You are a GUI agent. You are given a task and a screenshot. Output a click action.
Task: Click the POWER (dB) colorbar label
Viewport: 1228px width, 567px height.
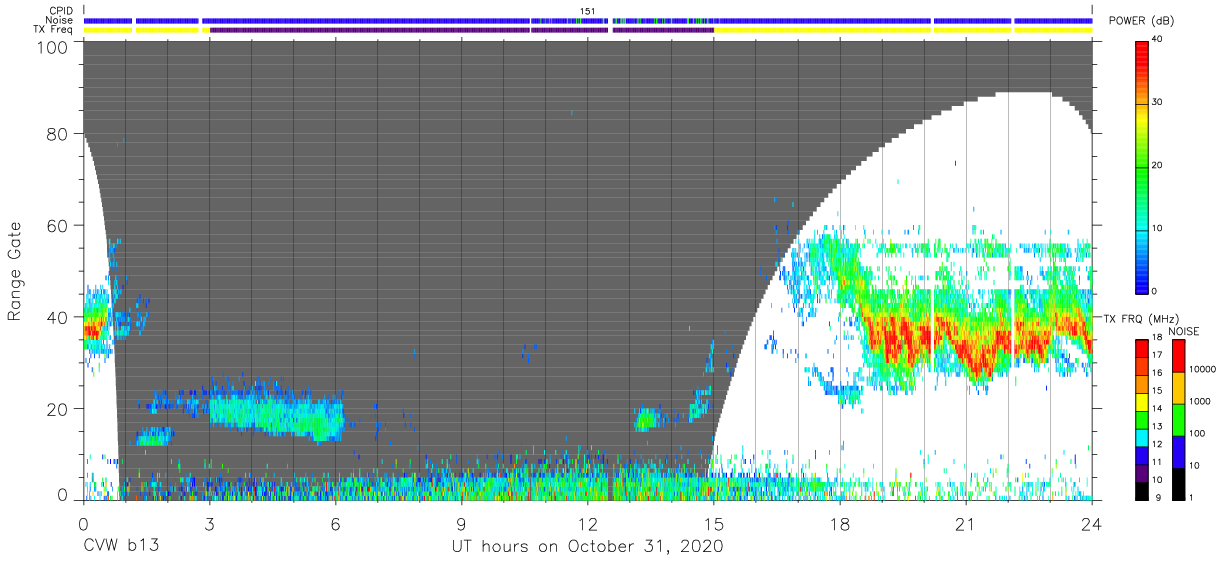point(1141,21)
